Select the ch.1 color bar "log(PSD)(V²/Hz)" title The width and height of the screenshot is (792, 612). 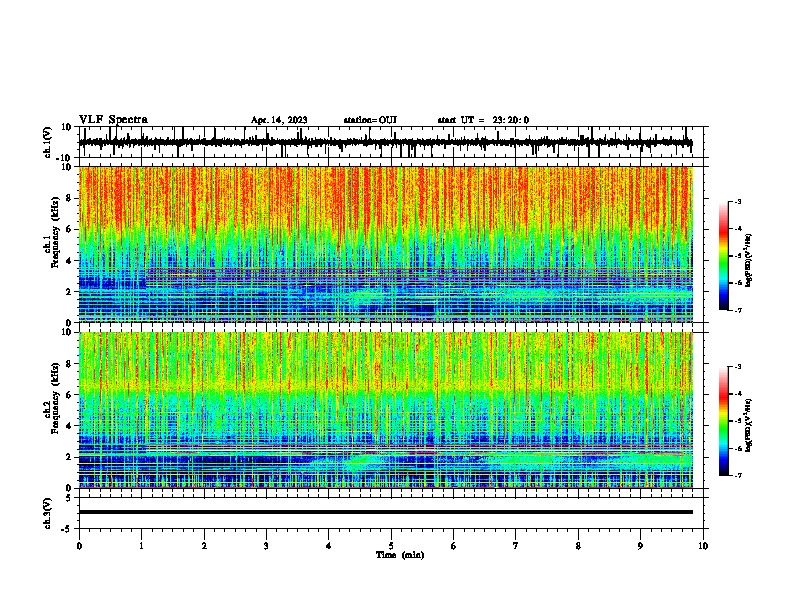pyautogui.click(x=749, y=261)
